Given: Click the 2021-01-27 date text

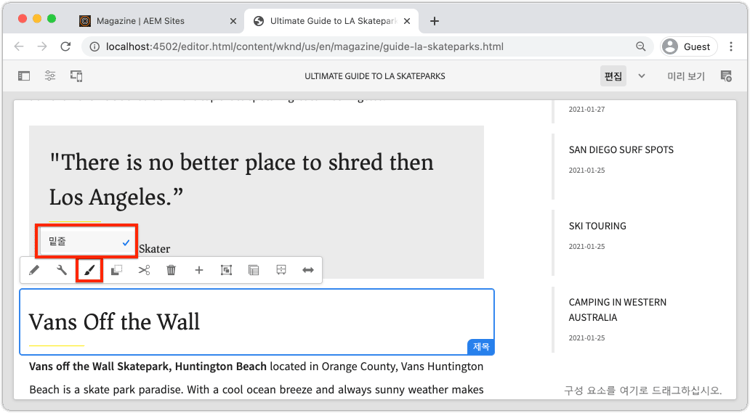Looking at the screenshot, I should [586, 109].
